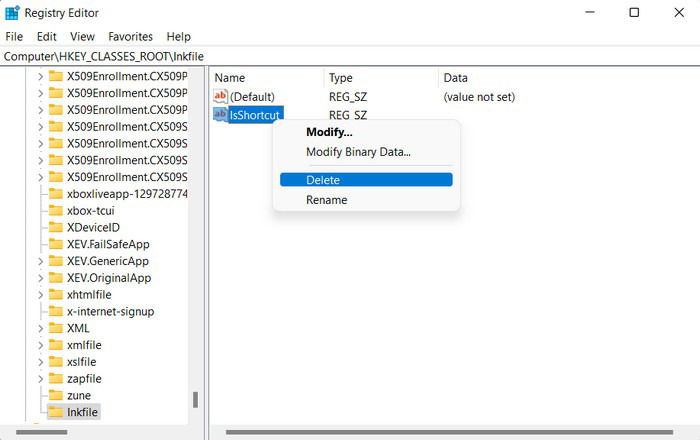Viewport: 700px width, 440px height.
Task: Select the (Default) value's ab string icon
Action: (x=221, y=96)
